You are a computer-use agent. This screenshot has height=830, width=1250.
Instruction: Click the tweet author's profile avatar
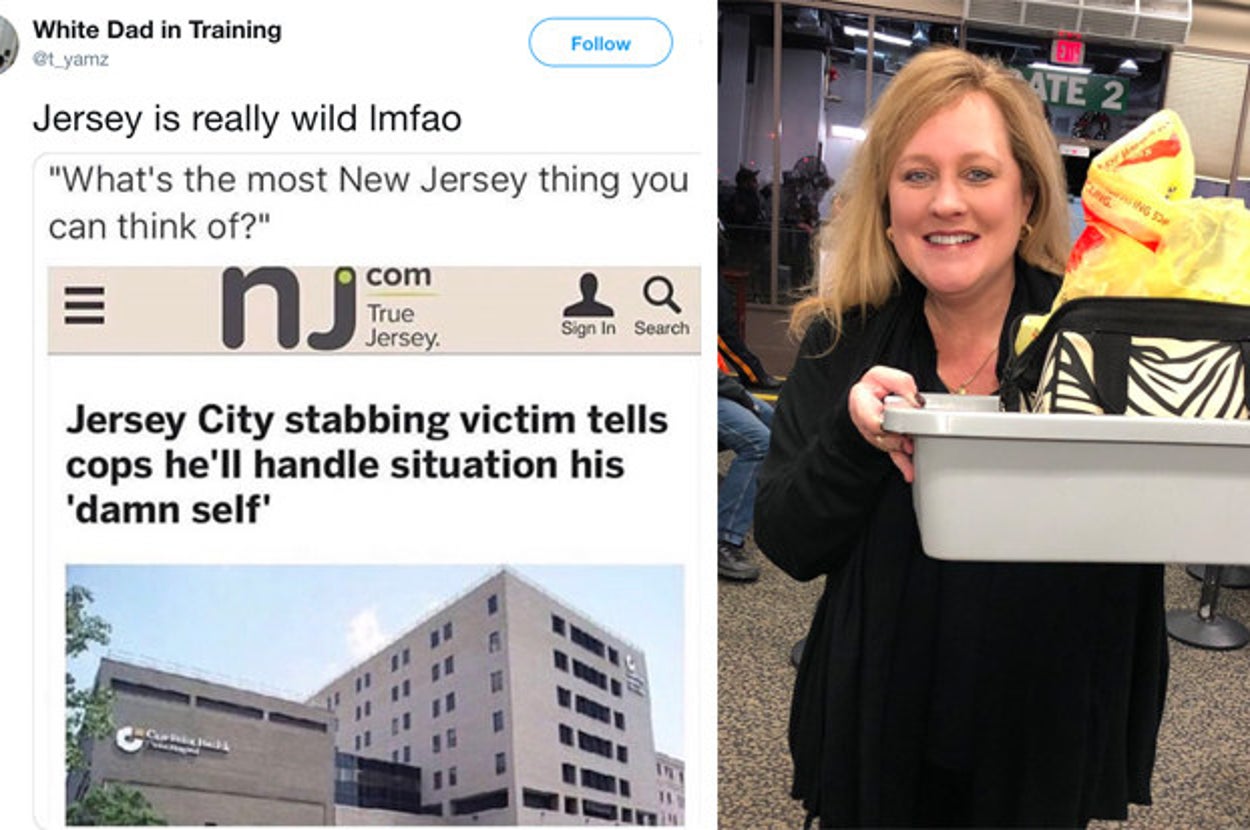[8, 44]
